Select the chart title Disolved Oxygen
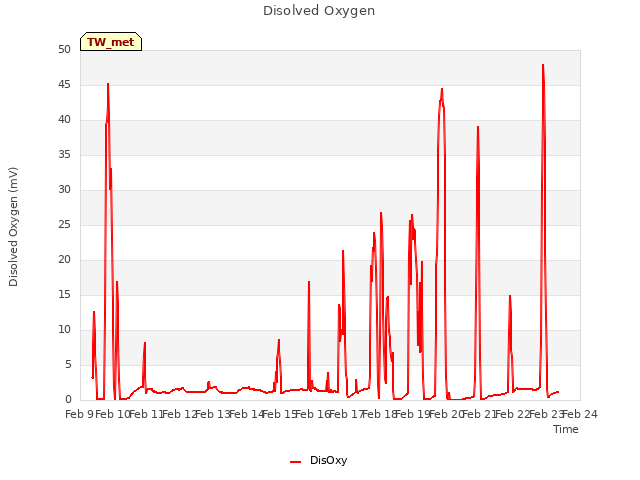Screen dimensions: 640x480 (319, 11)
